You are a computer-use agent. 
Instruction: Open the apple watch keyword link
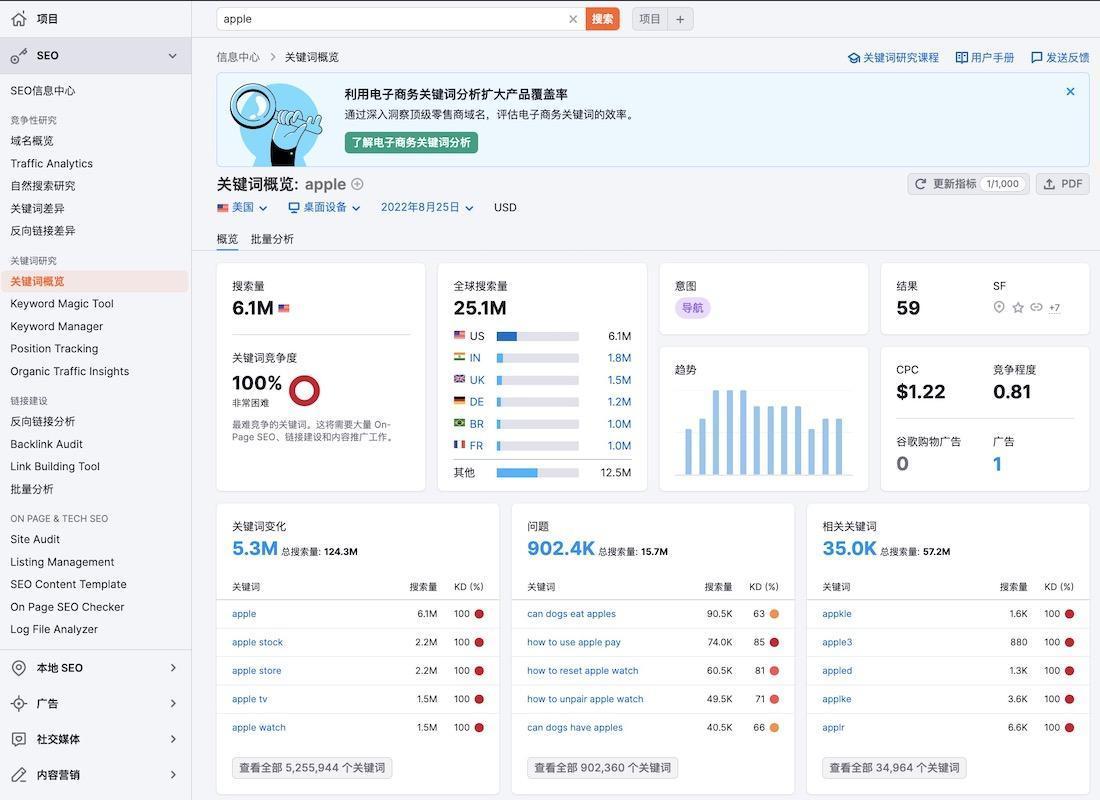click(259, 728)
